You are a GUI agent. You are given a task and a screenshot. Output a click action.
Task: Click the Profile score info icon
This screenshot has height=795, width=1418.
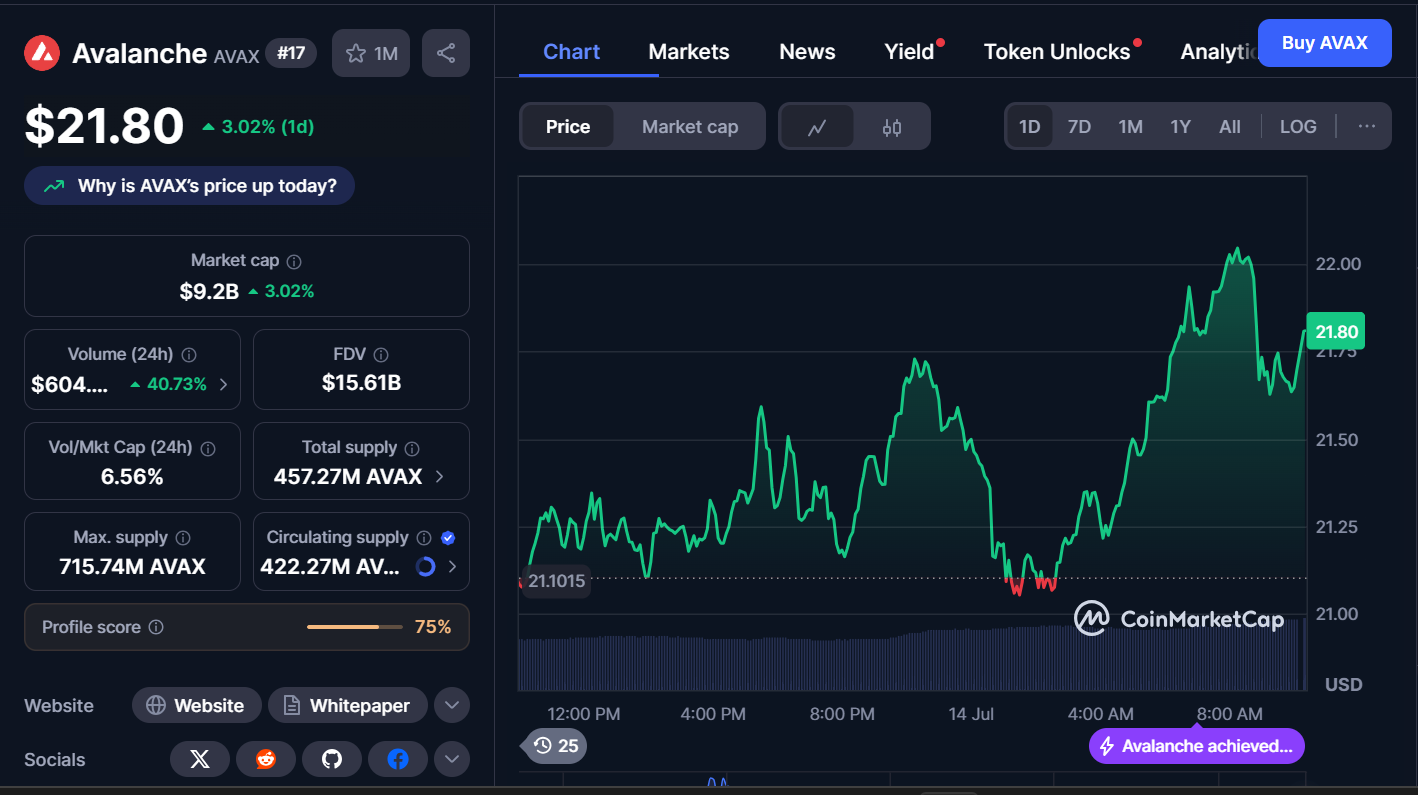[x=156, y=627]
